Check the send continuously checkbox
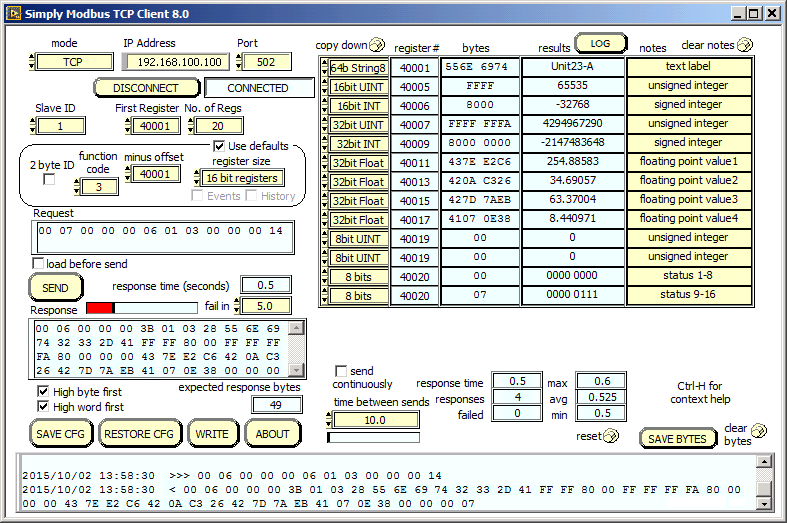 click(341, 371)
